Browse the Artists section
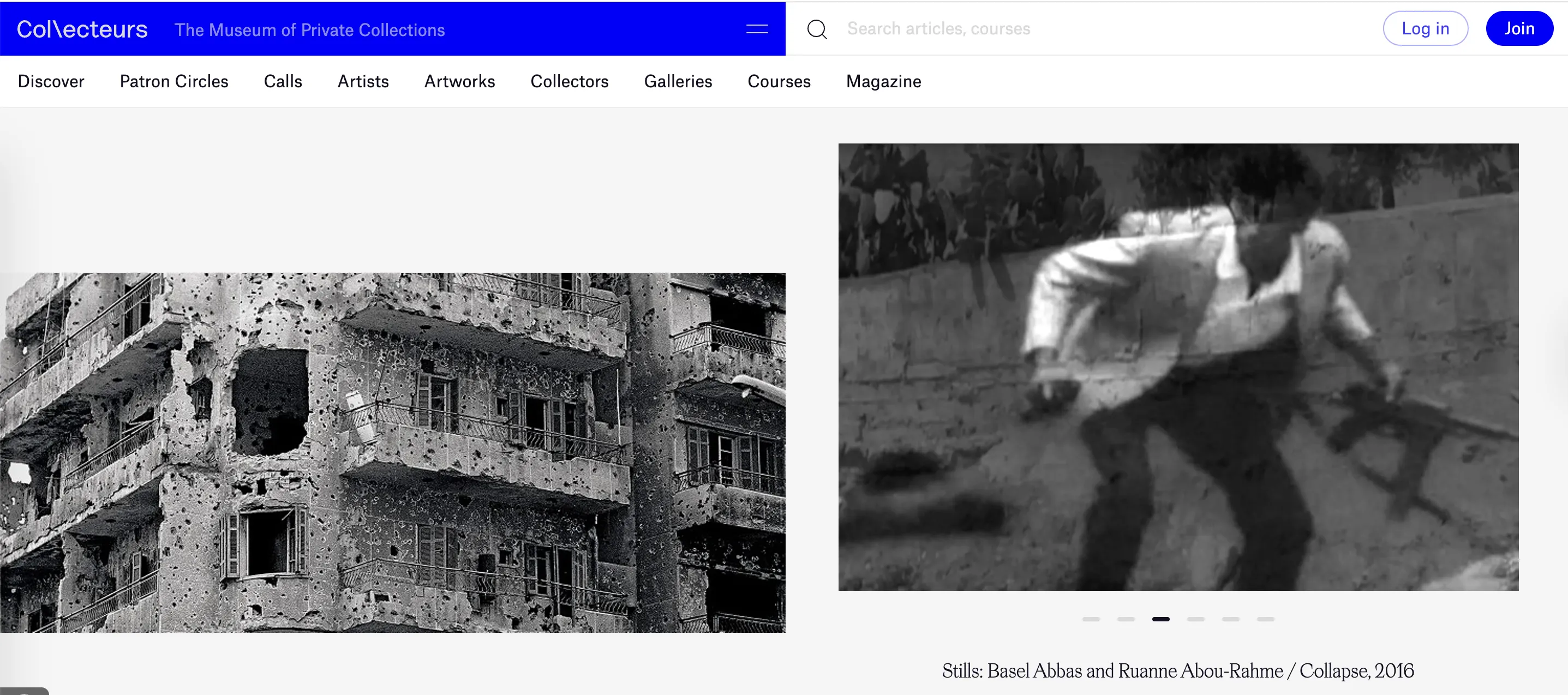 tap(363, 81)
